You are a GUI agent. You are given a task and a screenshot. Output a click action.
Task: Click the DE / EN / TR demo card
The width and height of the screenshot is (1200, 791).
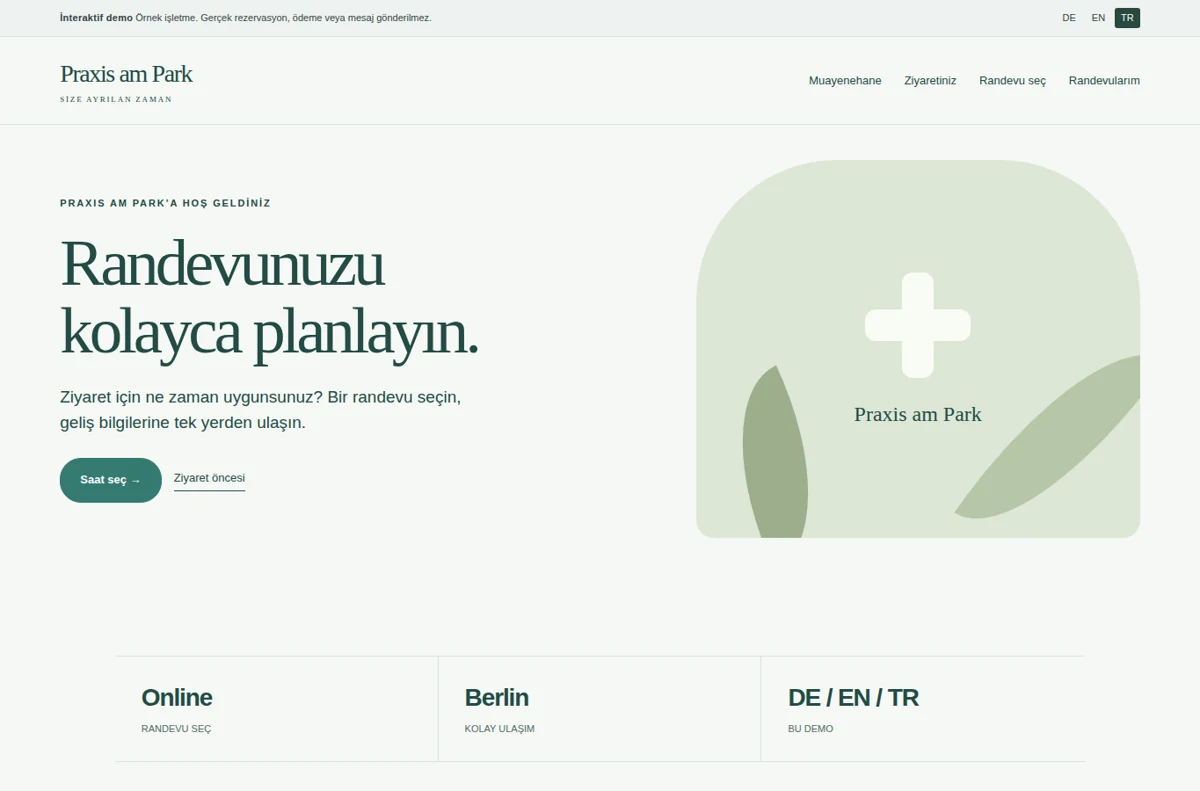(922, 709)
